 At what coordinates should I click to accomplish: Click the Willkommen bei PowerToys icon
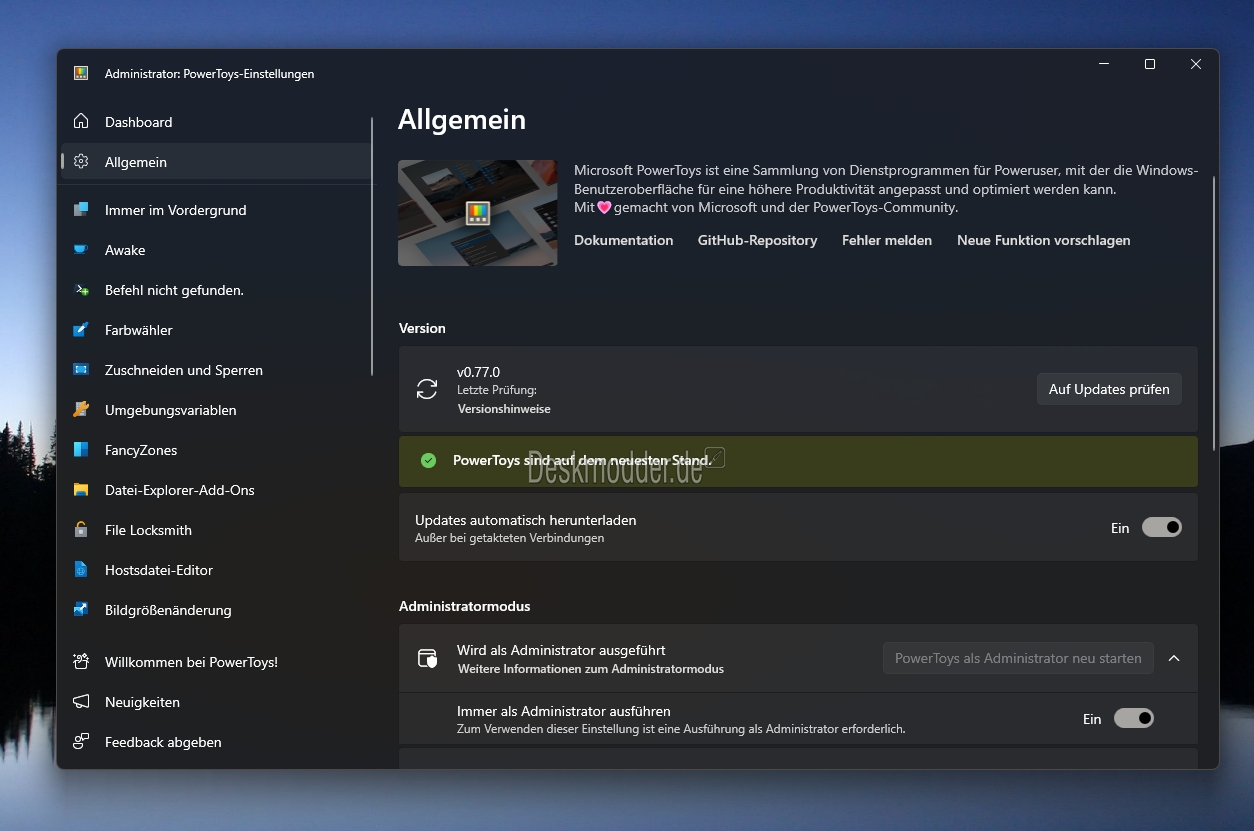coord(81,662)
